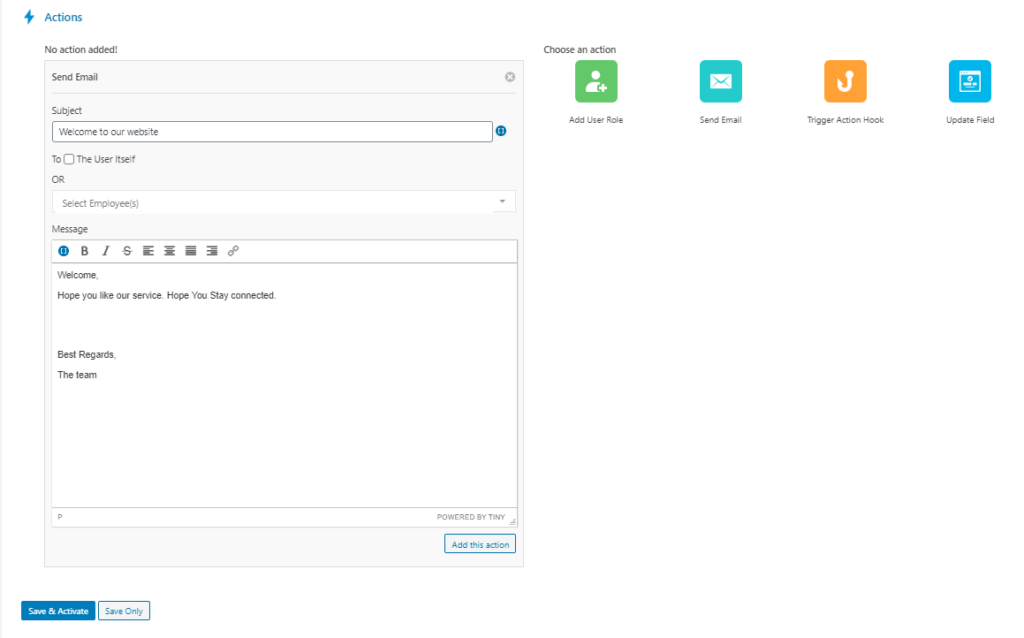This screenshot has width=1024, height=638.
Task: Remove the Send Email action panel
Action: (509, 77)
